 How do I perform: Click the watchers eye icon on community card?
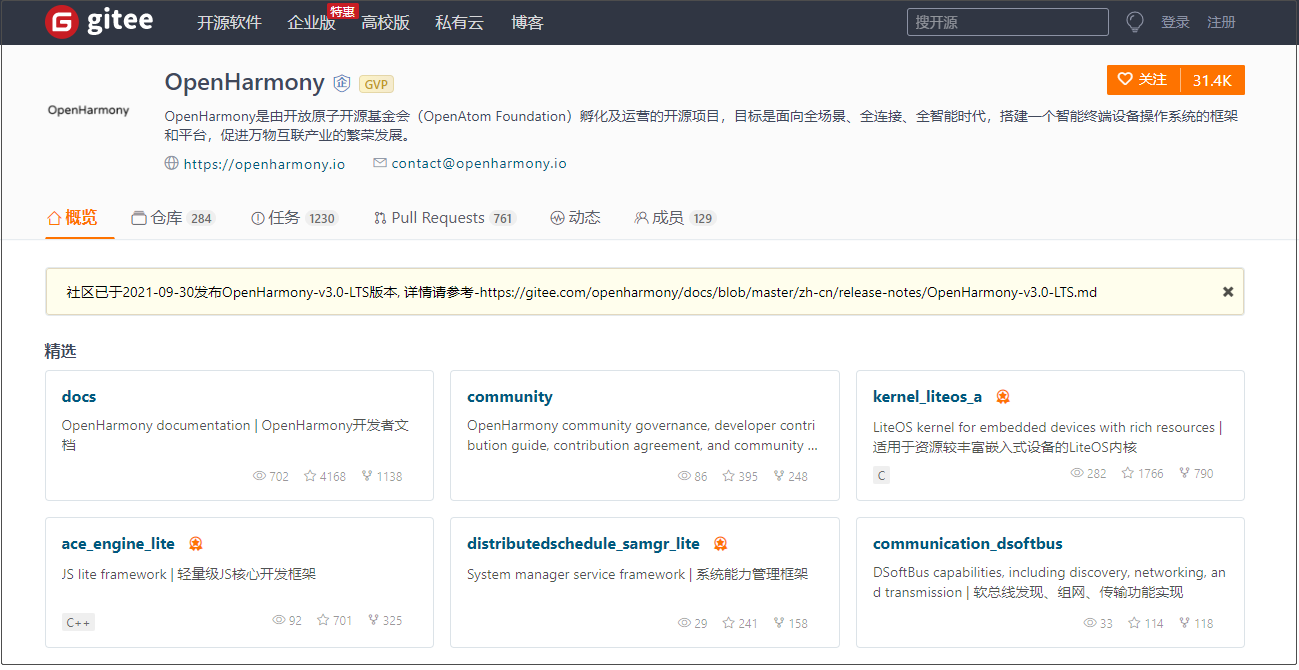click(684, 476)
